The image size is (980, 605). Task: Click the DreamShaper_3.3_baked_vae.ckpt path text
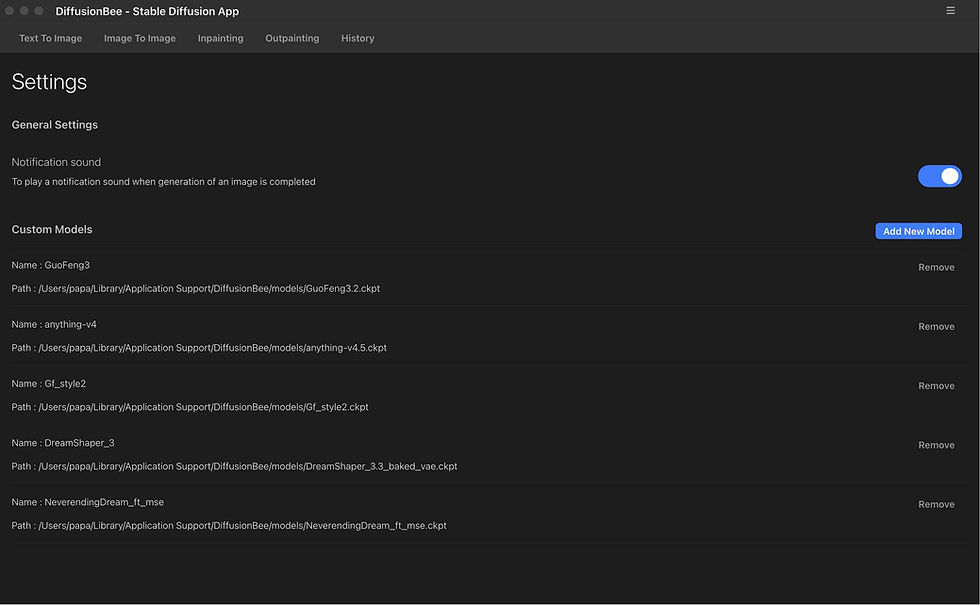tap(234, 467)
